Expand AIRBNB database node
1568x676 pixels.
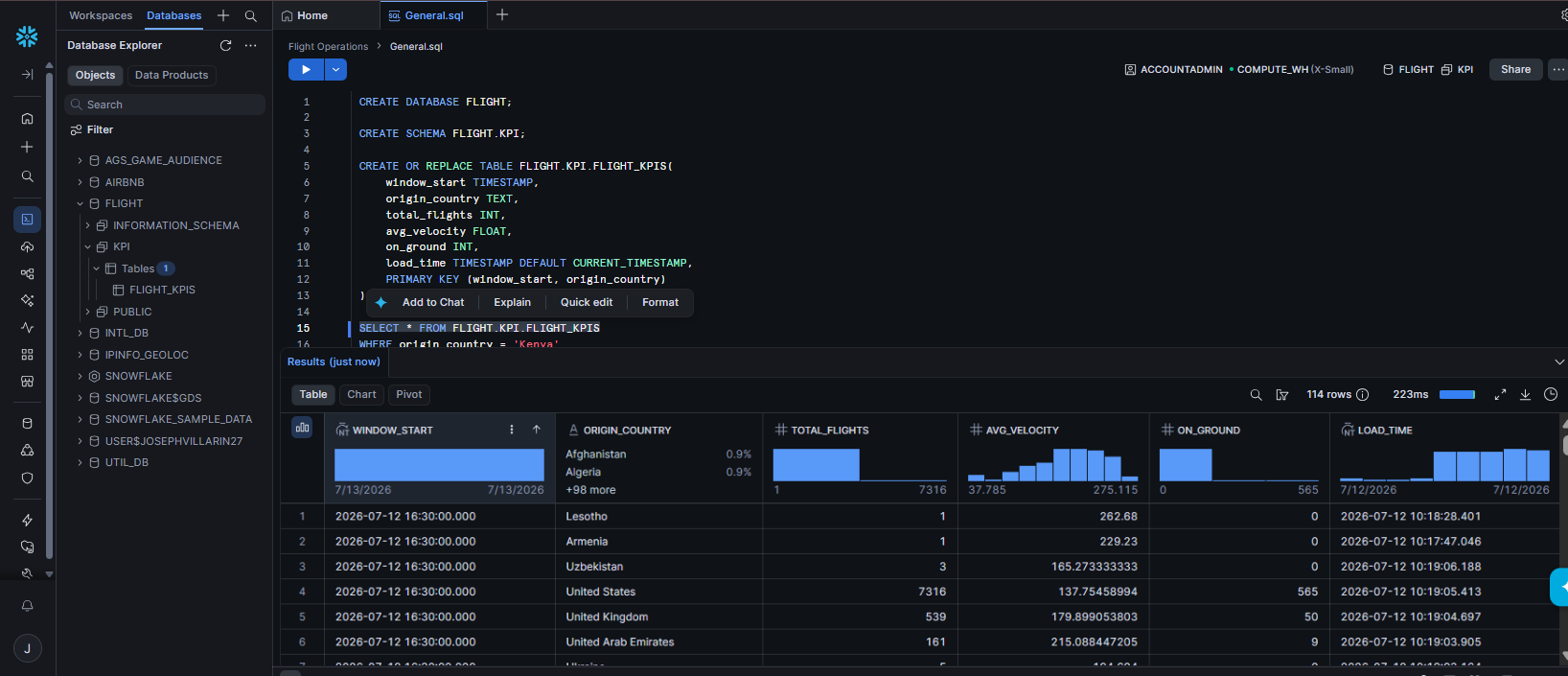point(80,182)
